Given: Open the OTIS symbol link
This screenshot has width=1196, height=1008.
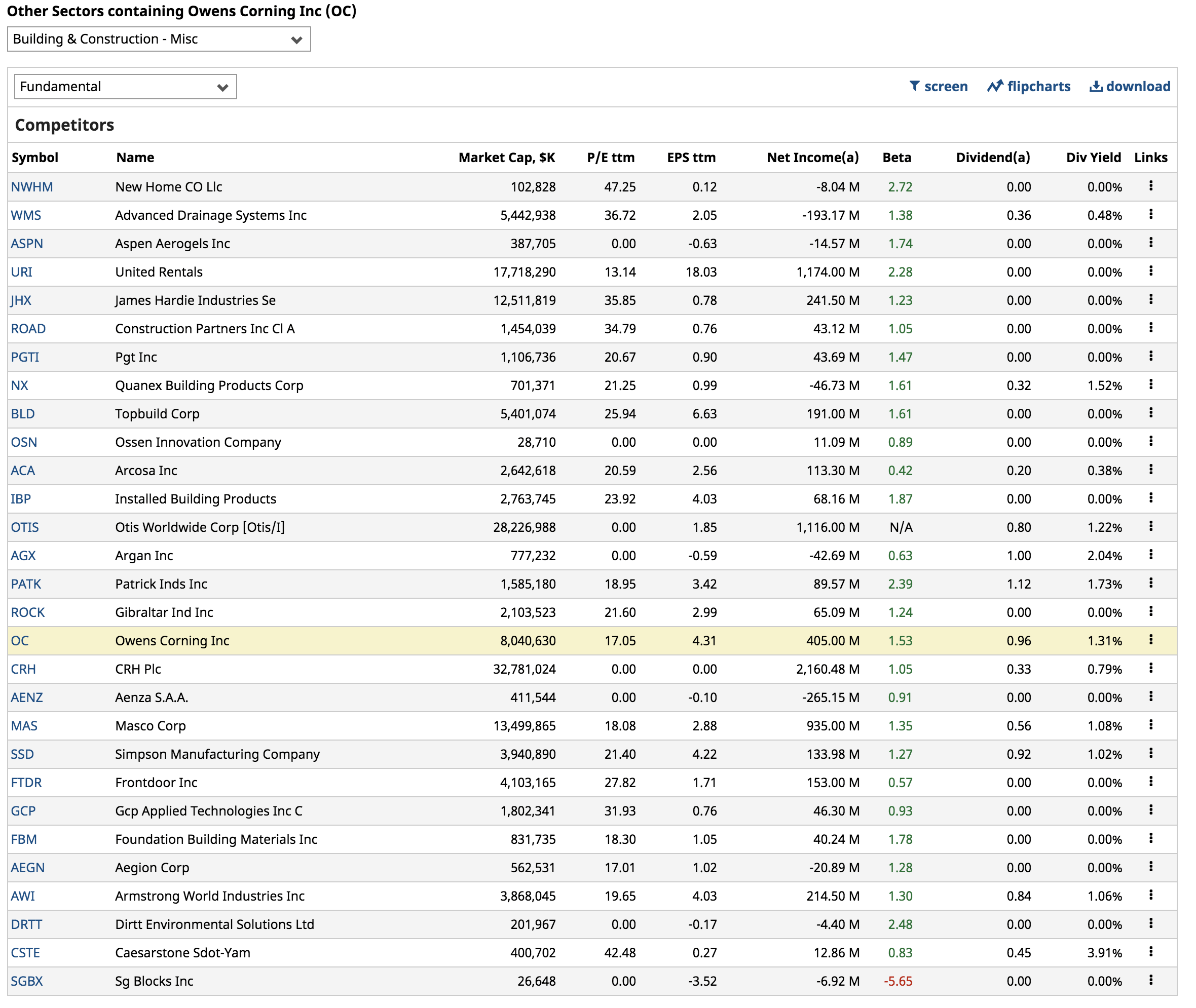Looking at the screenshot, I should tap(25, 527).
